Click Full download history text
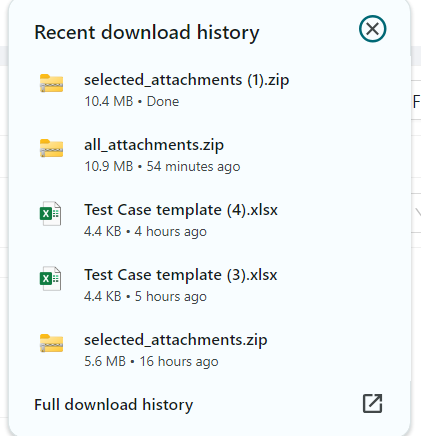The width and height of the screenshot is (421, 436). (114, 405)
